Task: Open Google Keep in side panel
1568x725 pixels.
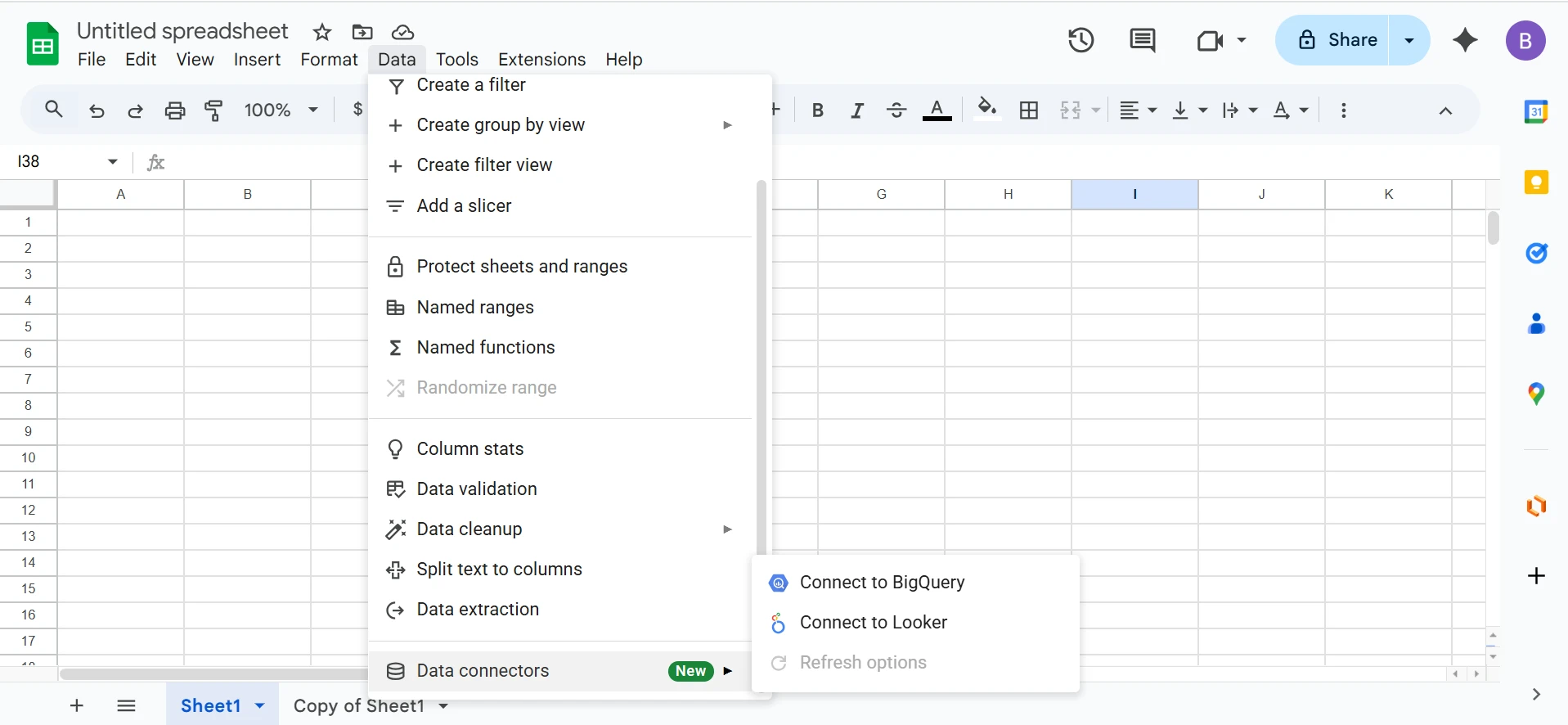Action: coord(1536,182)
